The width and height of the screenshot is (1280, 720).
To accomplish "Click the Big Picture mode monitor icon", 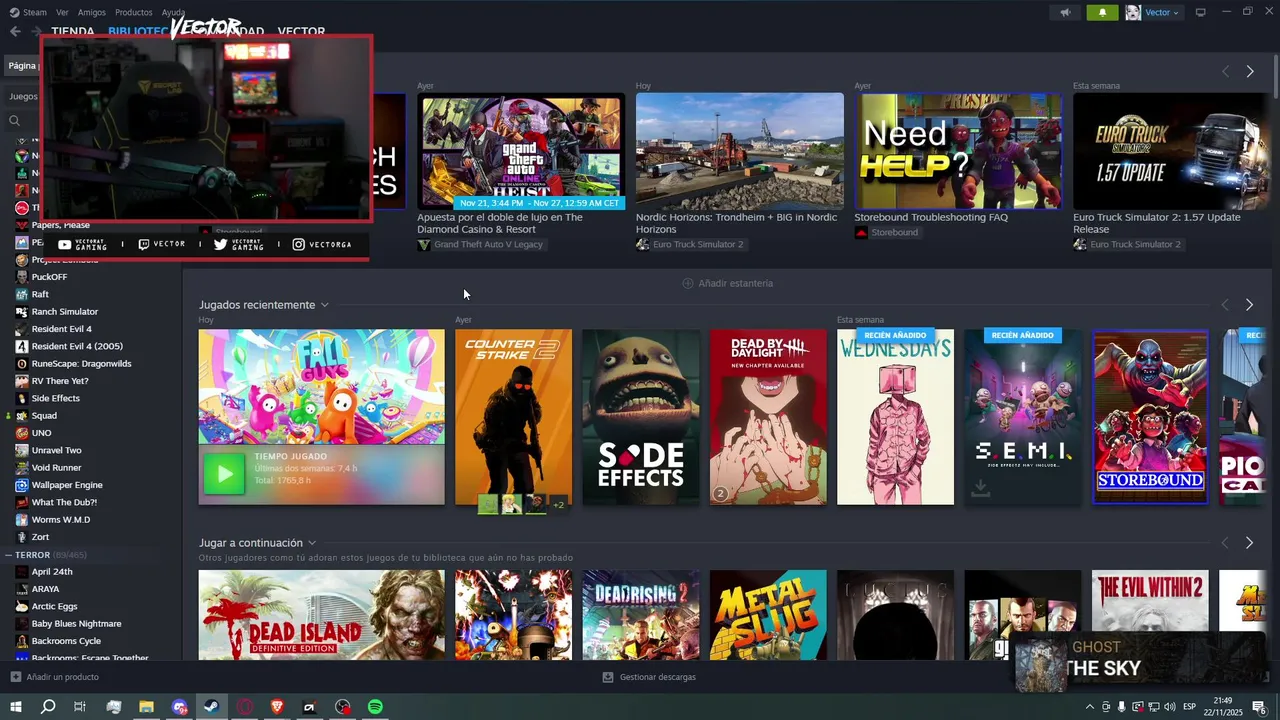I will [1201, 12].
